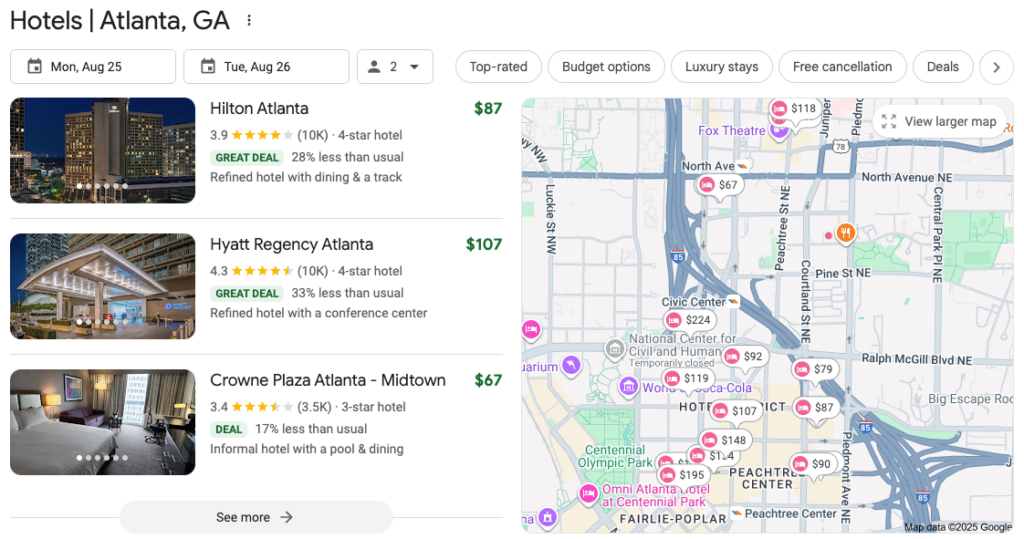Open the Mon, Aug 25 check-in date picker
1024x539 pixels.
93,67
